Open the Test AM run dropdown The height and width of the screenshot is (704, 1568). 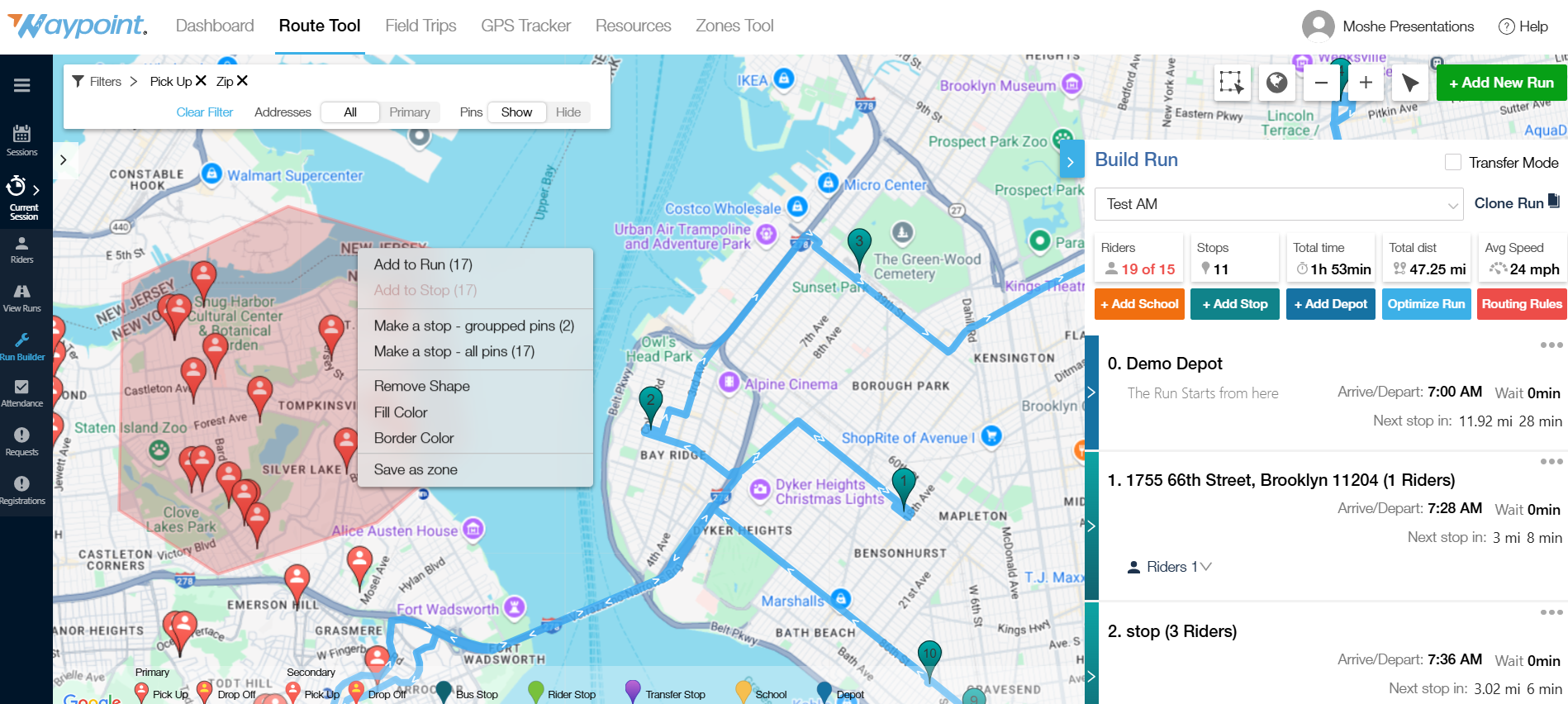coord(1279,204)
